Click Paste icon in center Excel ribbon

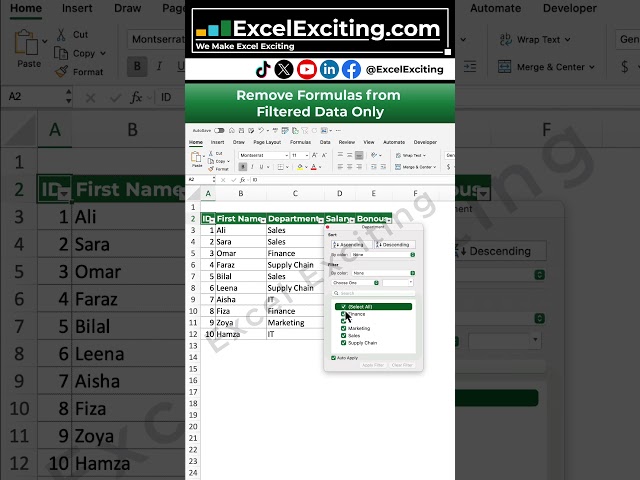click(196, 158)
